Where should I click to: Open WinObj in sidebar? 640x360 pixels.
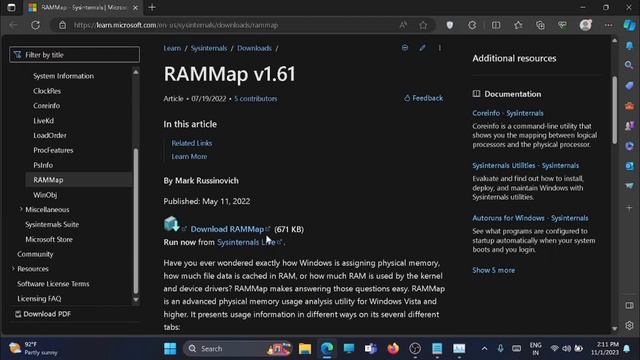pyautogui.click(x=45, y=195)
